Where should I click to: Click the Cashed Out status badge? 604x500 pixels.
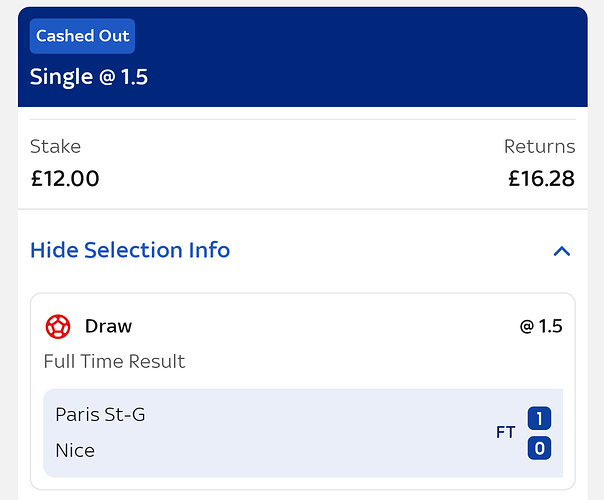[x=82, y=36]
